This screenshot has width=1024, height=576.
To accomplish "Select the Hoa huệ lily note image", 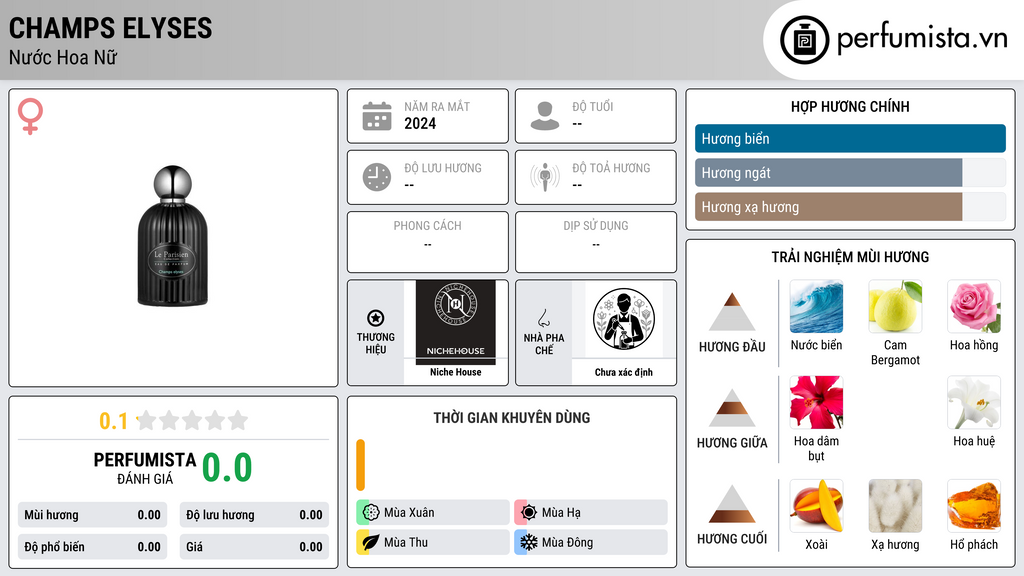I will 974,402.
